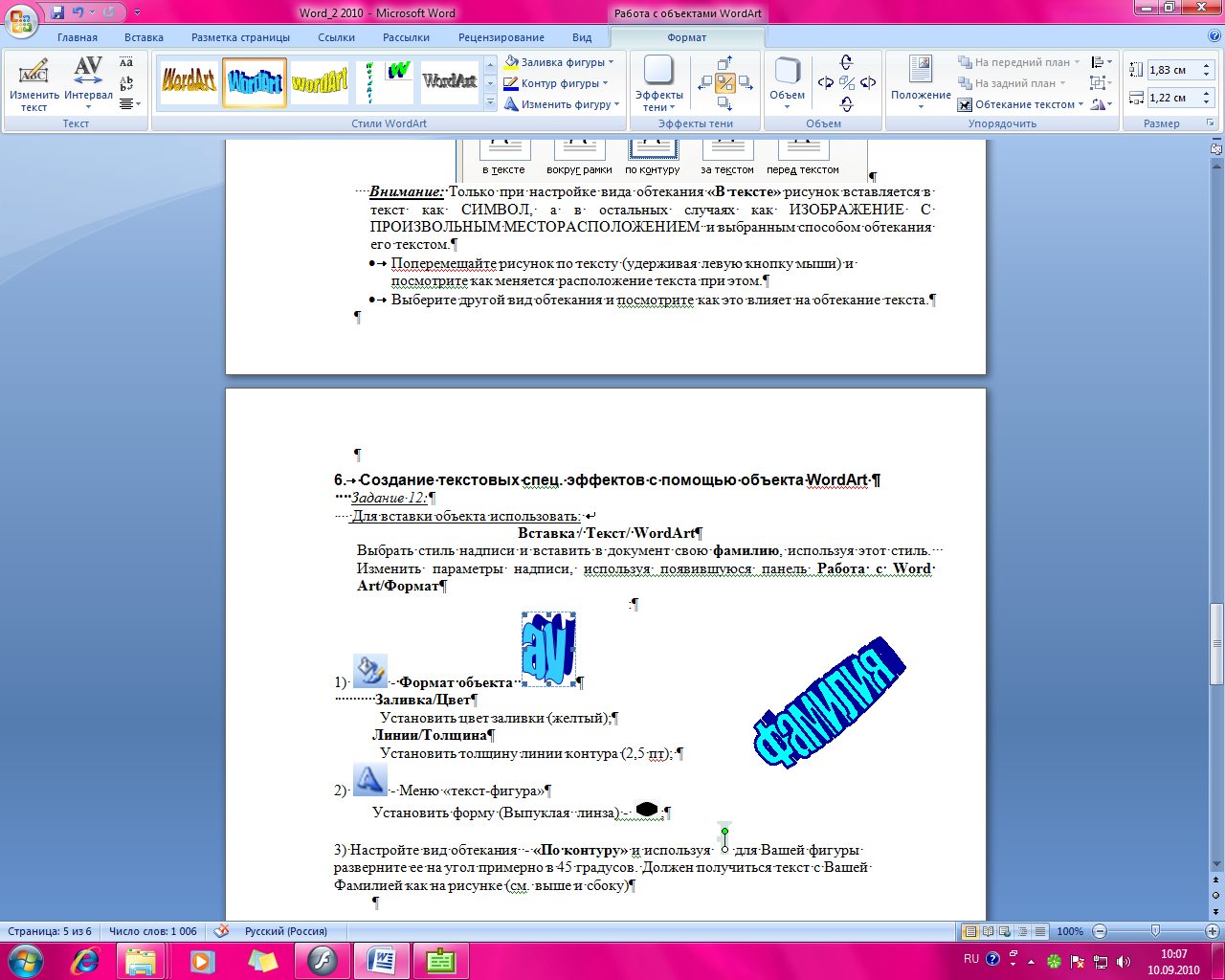Open Изменить фигуру shape dropdown
This screenshot has width=1225, height=980.
[563, 104]
